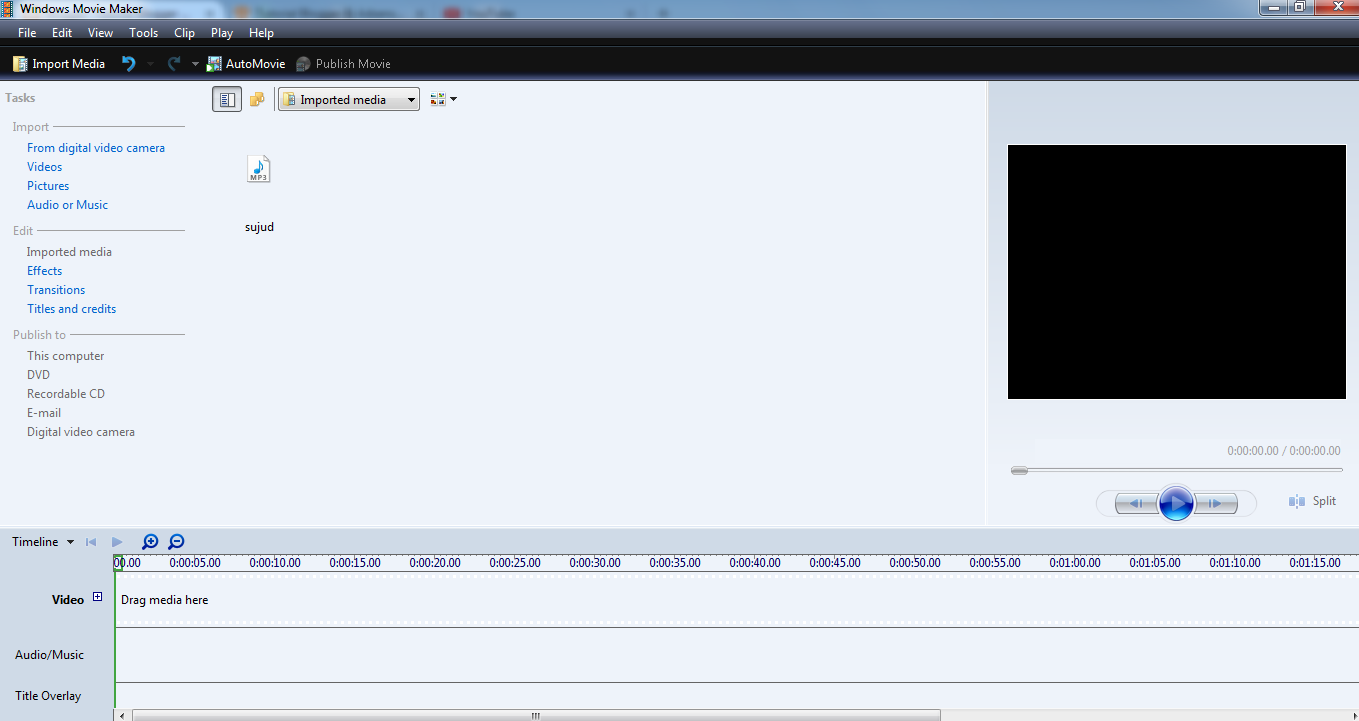Image resolution: width=1359 pixels, height=721 pixels.
Task: Open the Play menu
Action: [222, 33]
